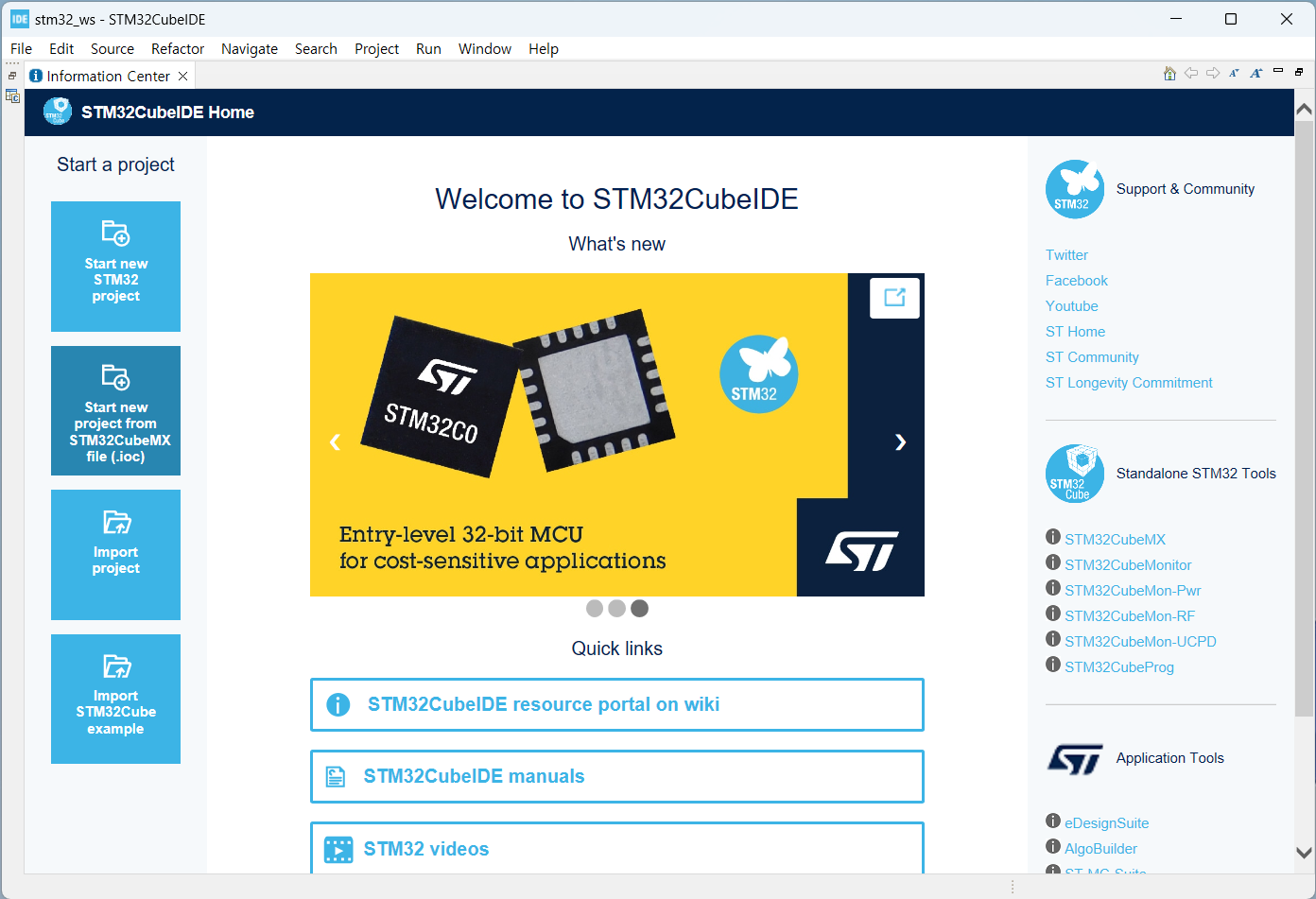Click Import STM32Cube example tile
The width and height of the screenshot is (1316, 899).
(x=115, y=699)
